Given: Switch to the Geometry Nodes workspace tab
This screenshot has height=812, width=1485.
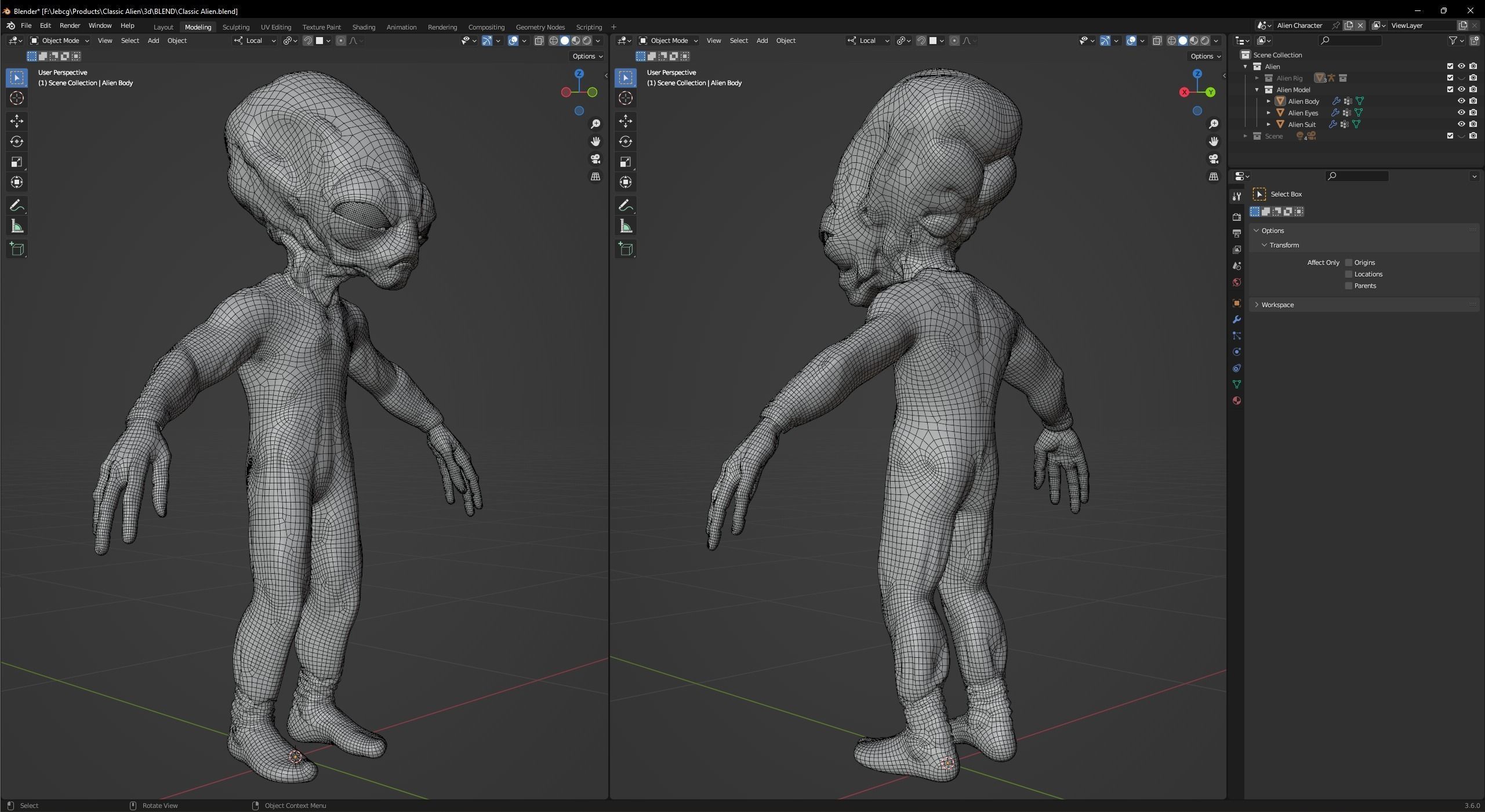Looking at the screenshot, I should click(540, 27).
